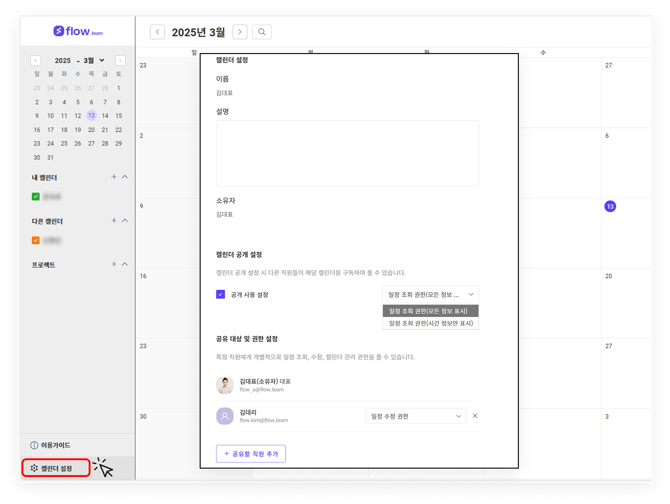The width and height of the screenshot is (670, 504).
Task: Add a calendar under 내 캘린더 with plus
Action: pos(114,177)
